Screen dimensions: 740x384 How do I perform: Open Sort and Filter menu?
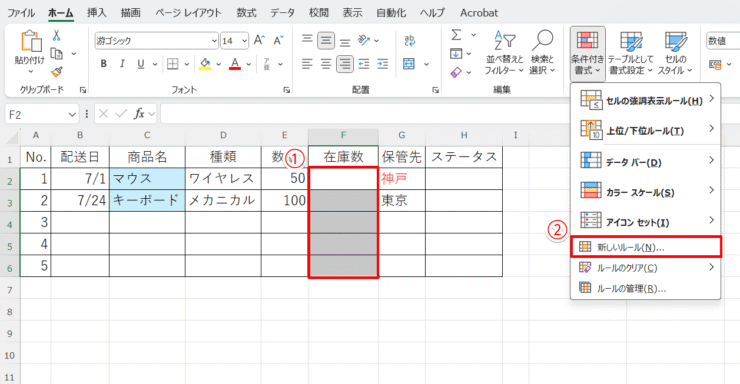(505, 52)
